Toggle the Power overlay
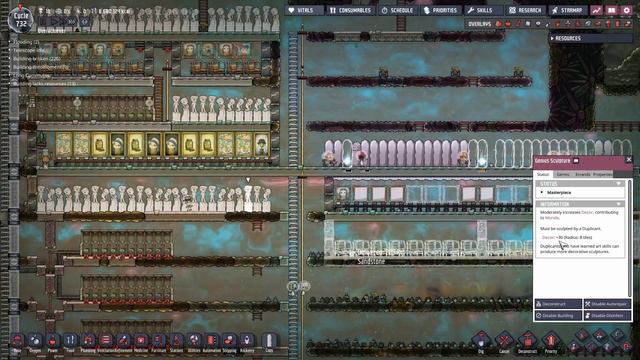 tap(508, 24)
